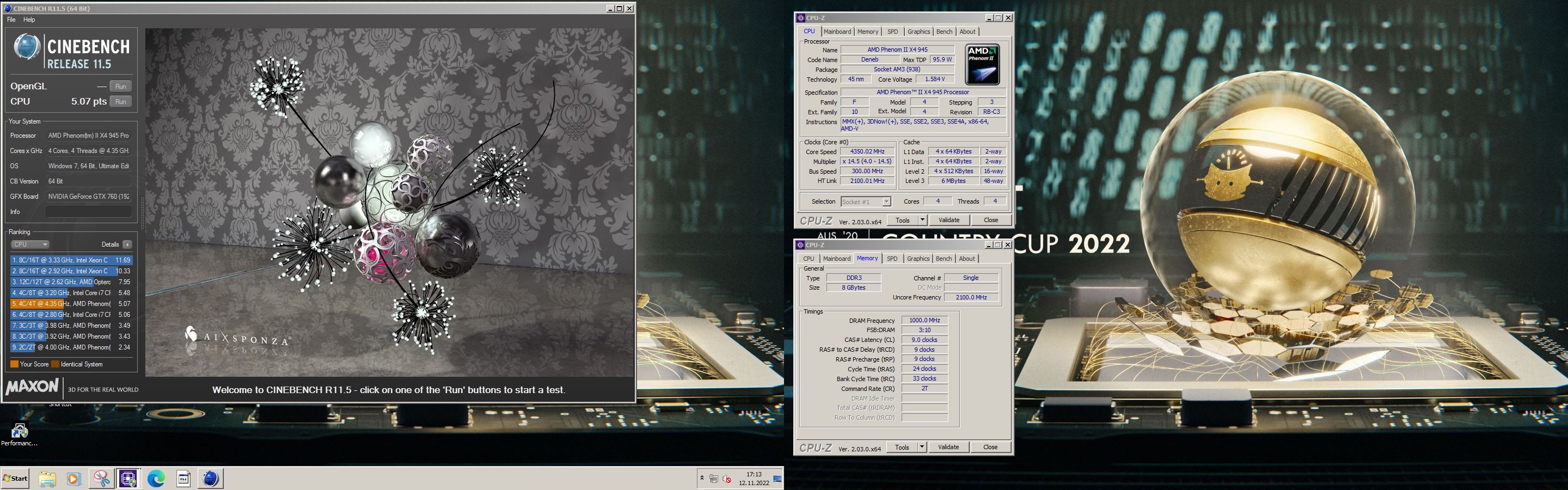Switch to CPU-Z taskbar icon

(128, 479)
